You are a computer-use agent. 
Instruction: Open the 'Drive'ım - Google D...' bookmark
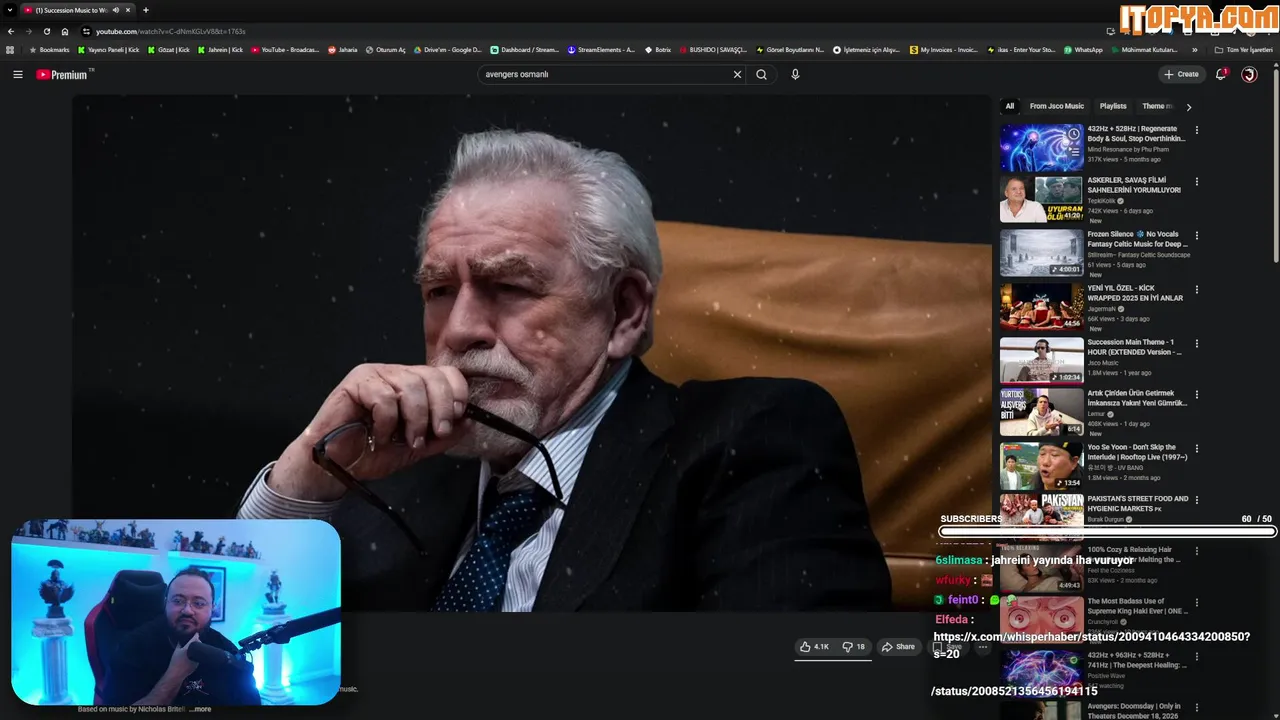pos(448,49)
